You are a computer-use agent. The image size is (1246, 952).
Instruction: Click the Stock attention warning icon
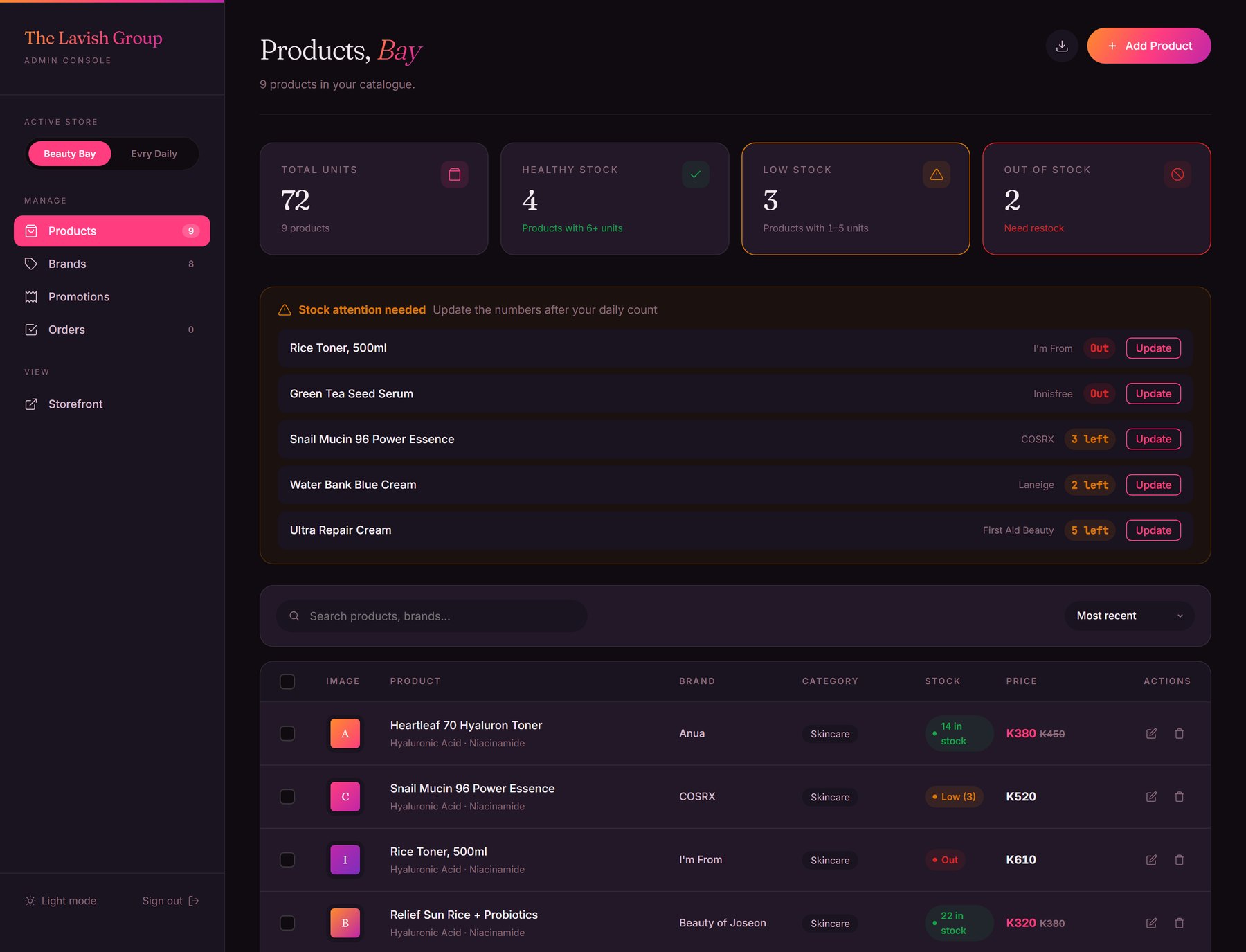285,310
